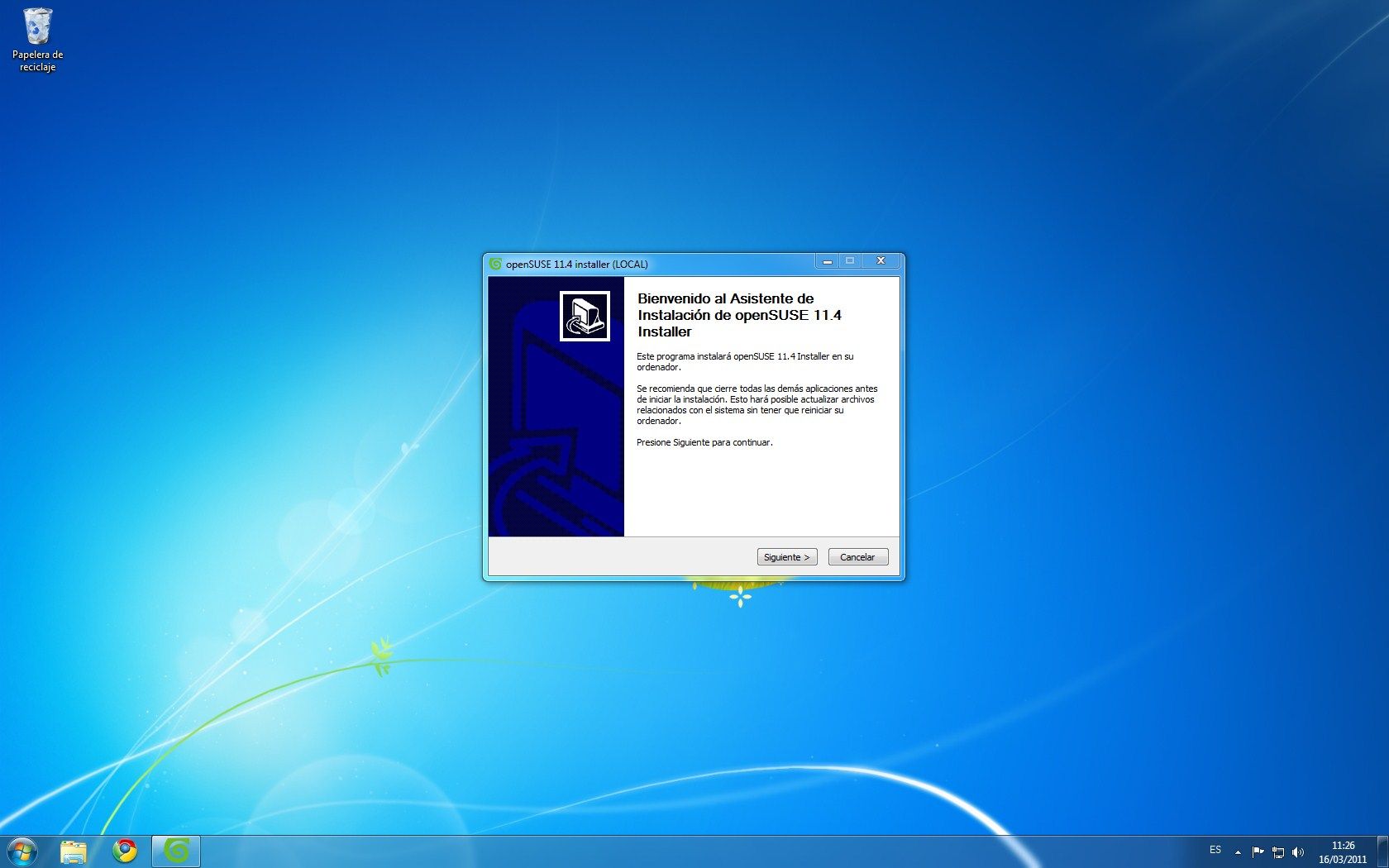Select the openSUSE installer taskbar button
1389x868 pixels.
coord(176,851)
